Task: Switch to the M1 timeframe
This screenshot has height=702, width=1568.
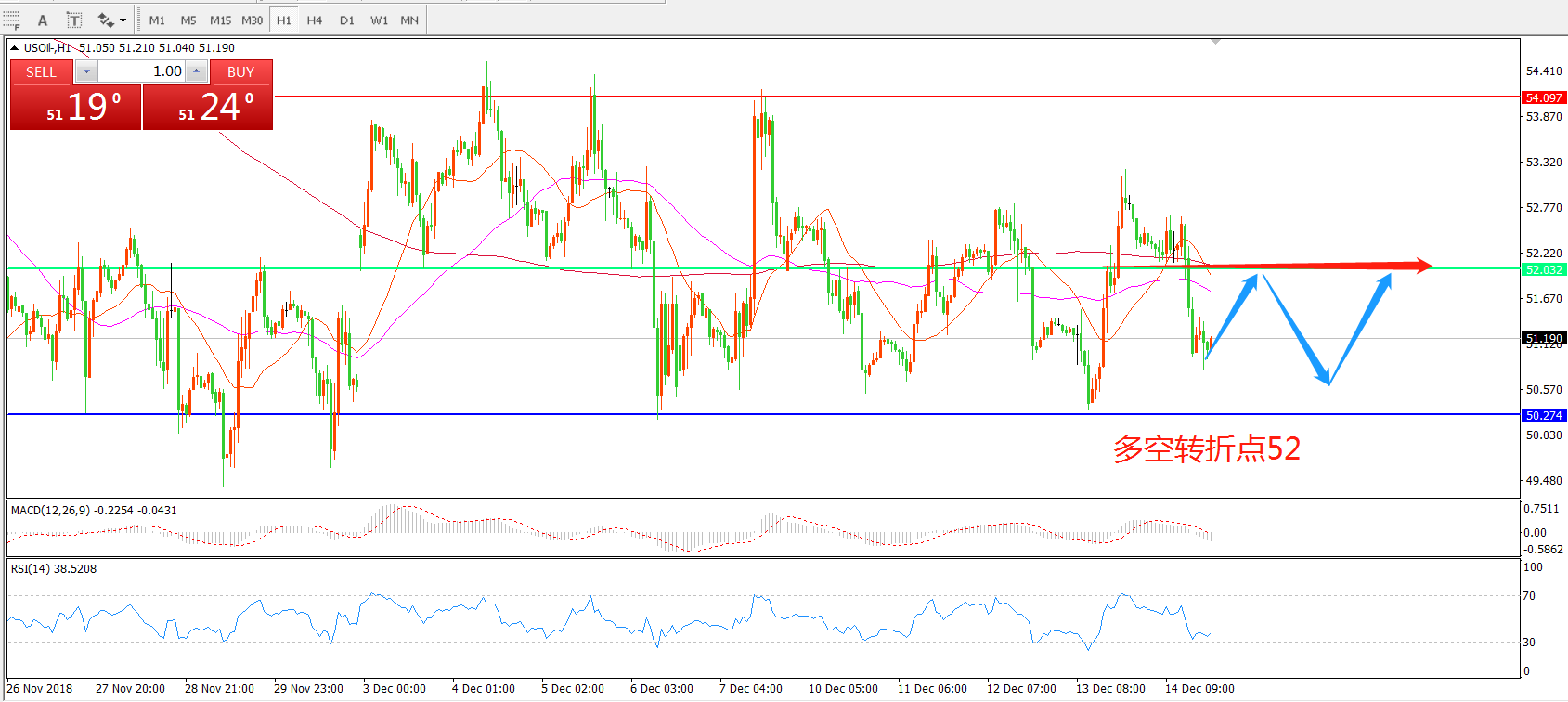Action: [157, 19]
